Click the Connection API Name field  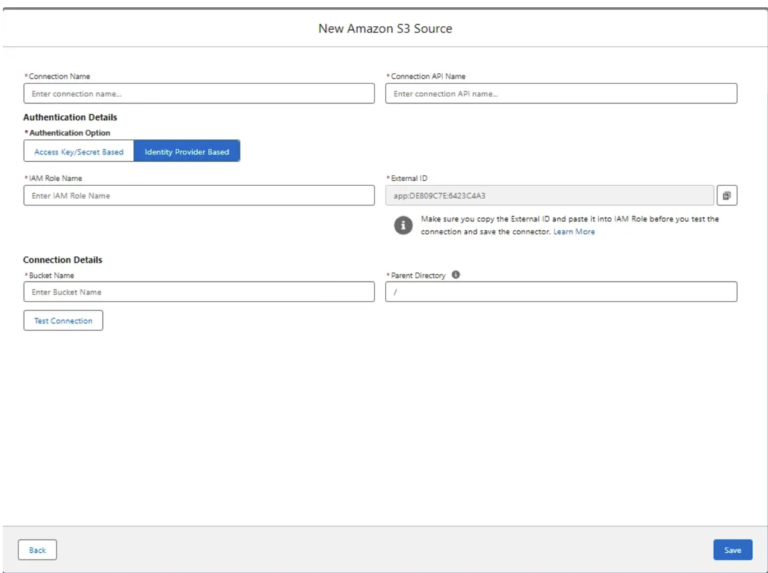coord(561,94)
